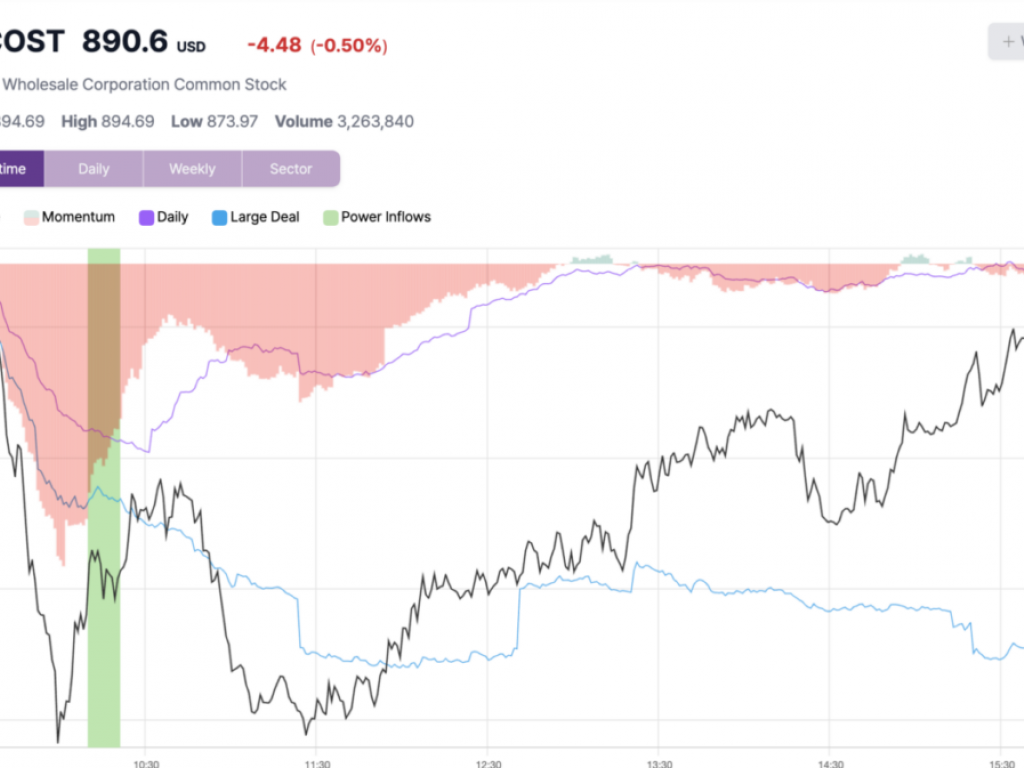Click the red -4.48 price change value
The image size is (1024, 768).
click(x=274, y=45)
